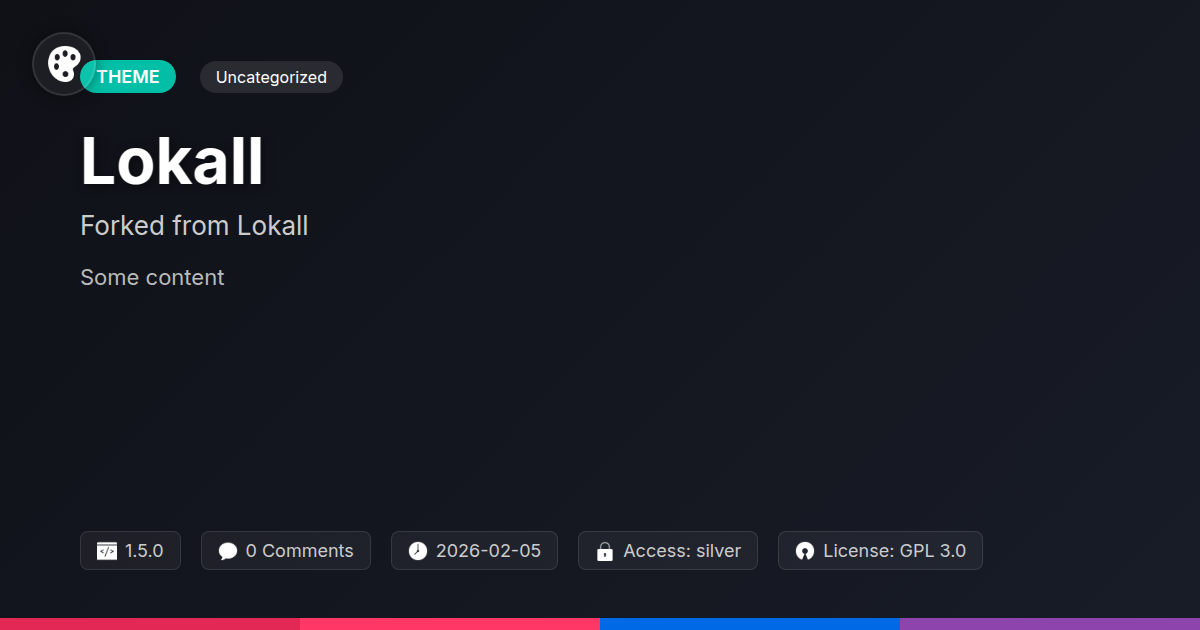Click the comments speech bubble icon
The height and width of the screenshot is (630, 1200).
228,551
